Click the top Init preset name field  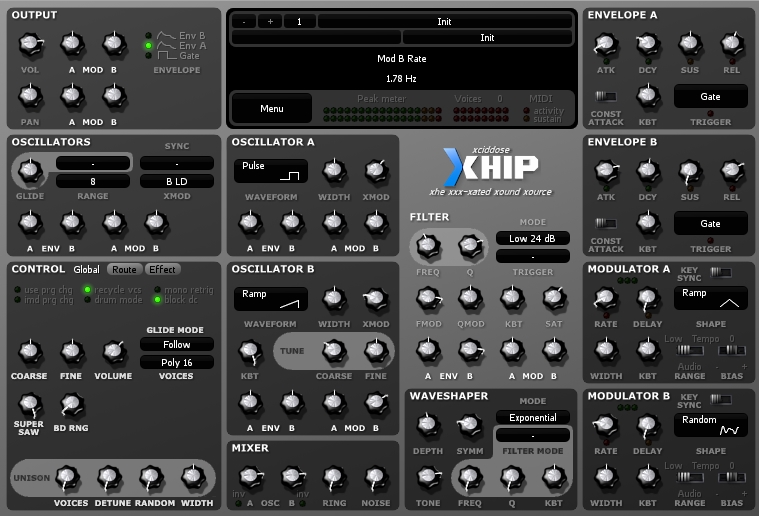pyautogui.click(x=444, y=21)
